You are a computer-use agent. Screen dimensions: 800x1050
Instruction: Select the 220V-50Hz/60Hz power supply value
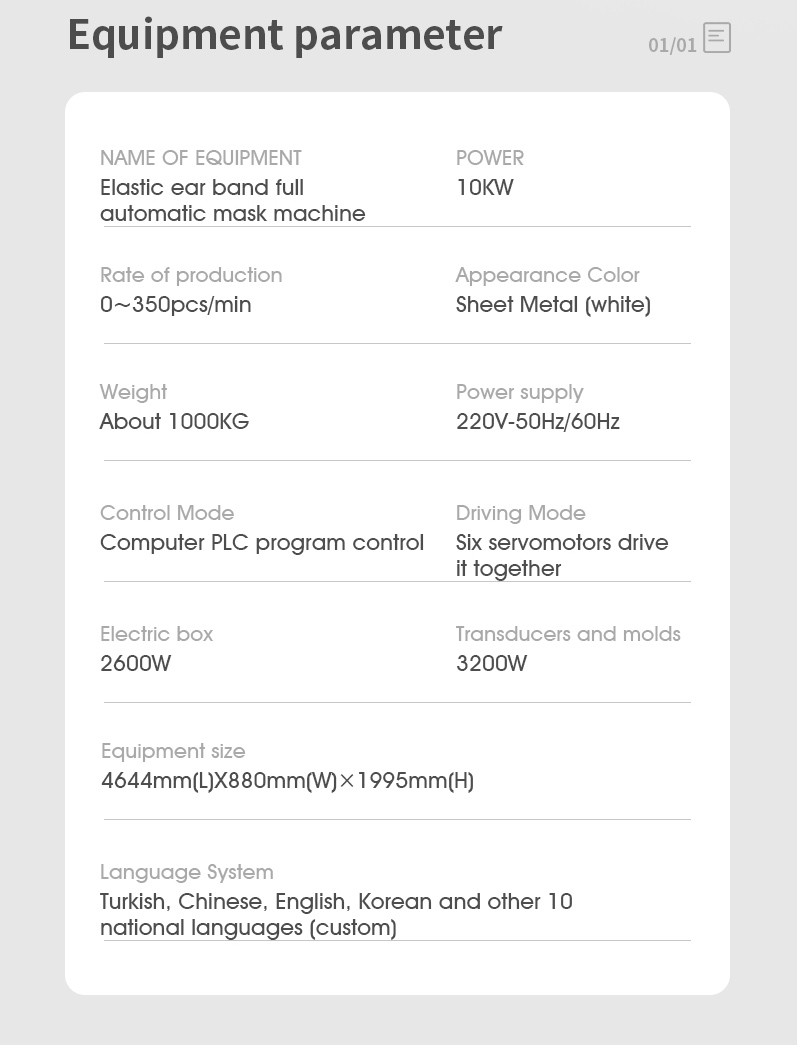click(x=538, y=422)
